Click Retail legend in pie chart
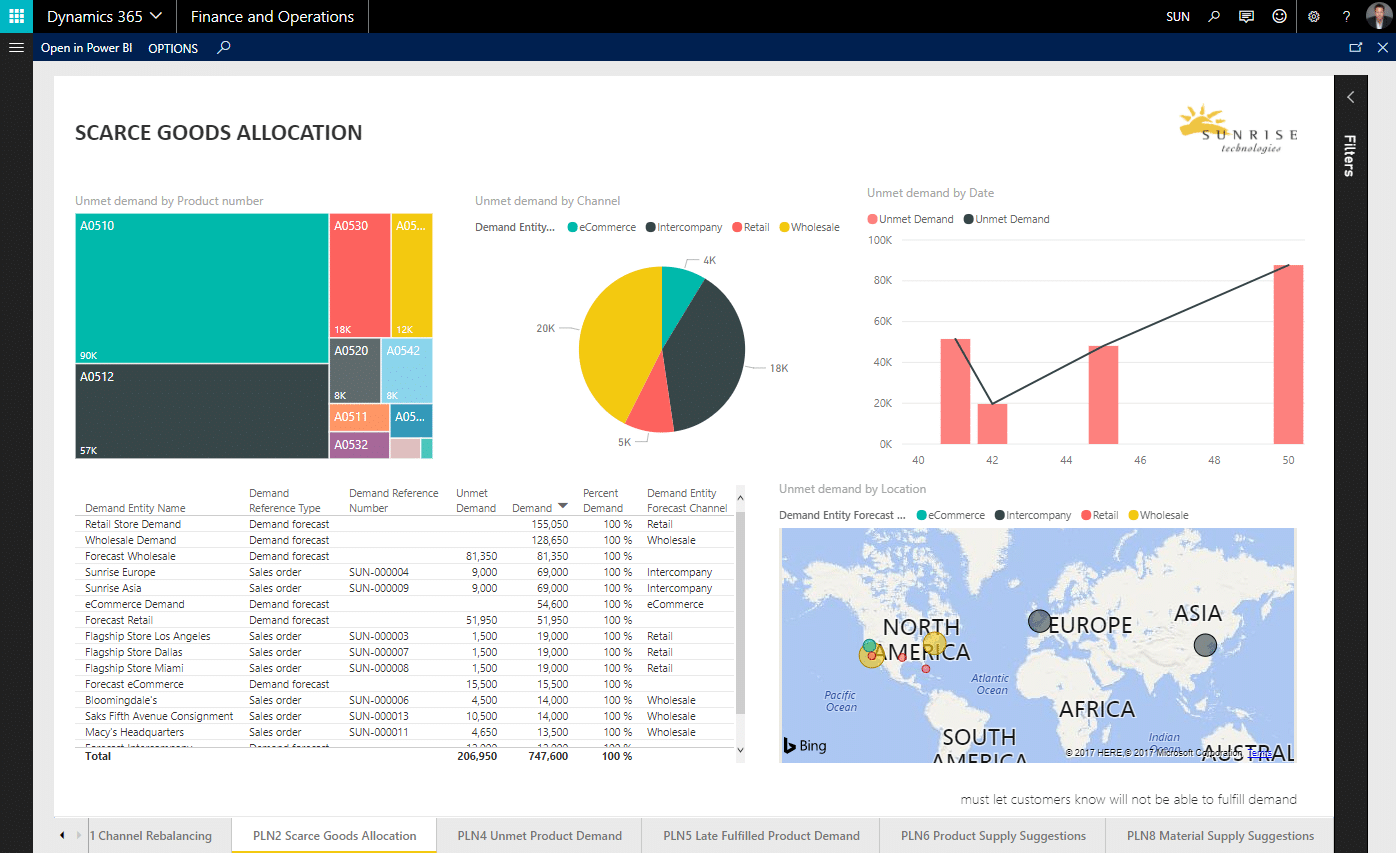1396x853 pixels. pyautogui.click(x=751, y=227)
